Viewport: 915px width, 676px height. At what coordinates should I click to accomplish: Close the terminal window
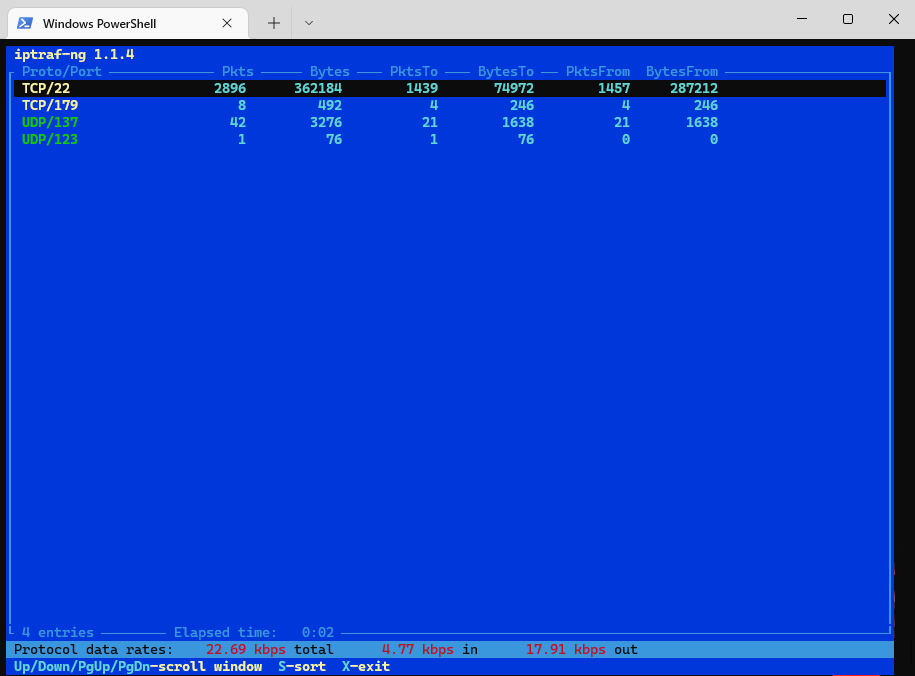[x=893, y=19]
